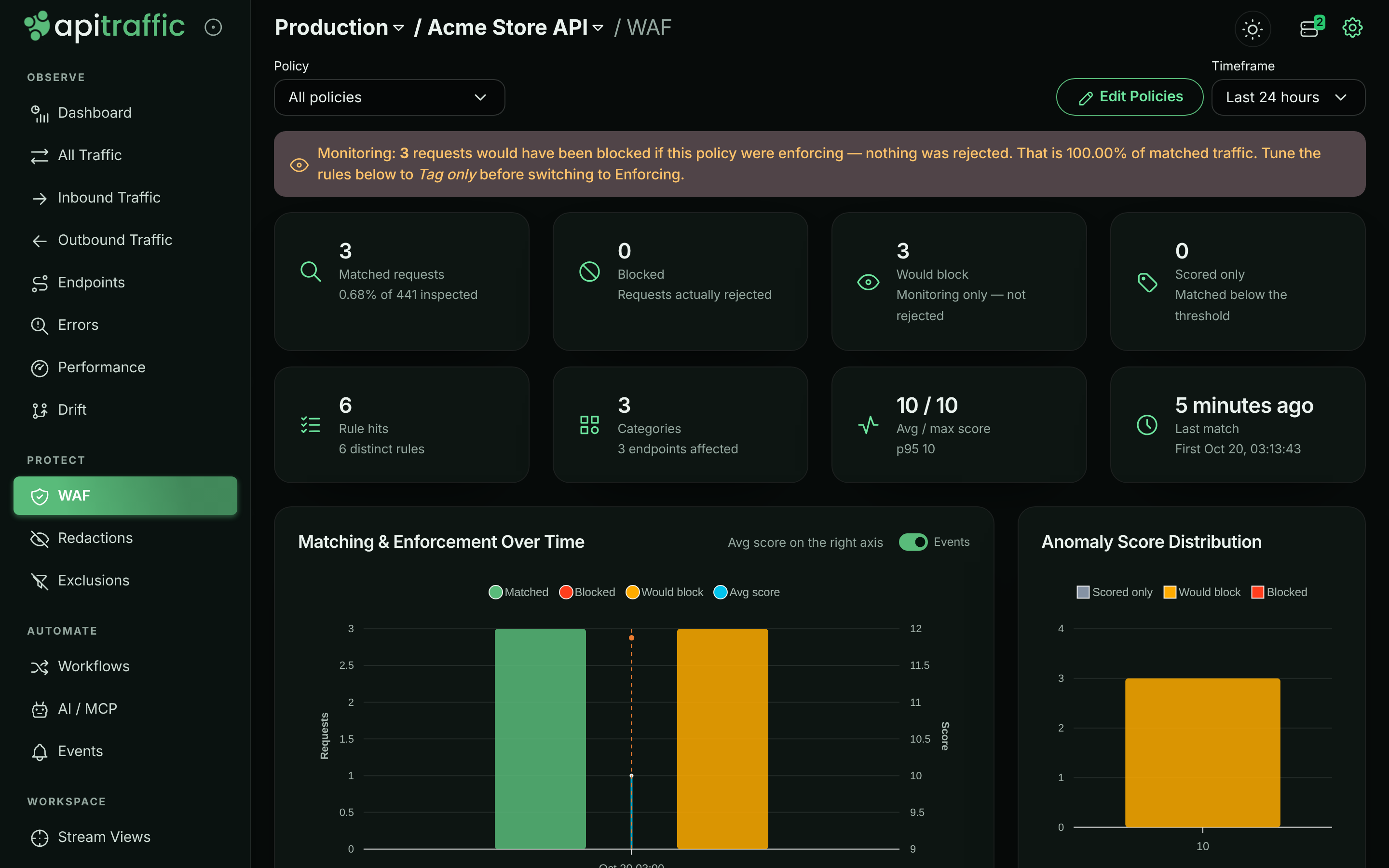The height and width of the screenshot is (868, 1389).
Task: Toggle Avg score series in legend
Action: 746,592
